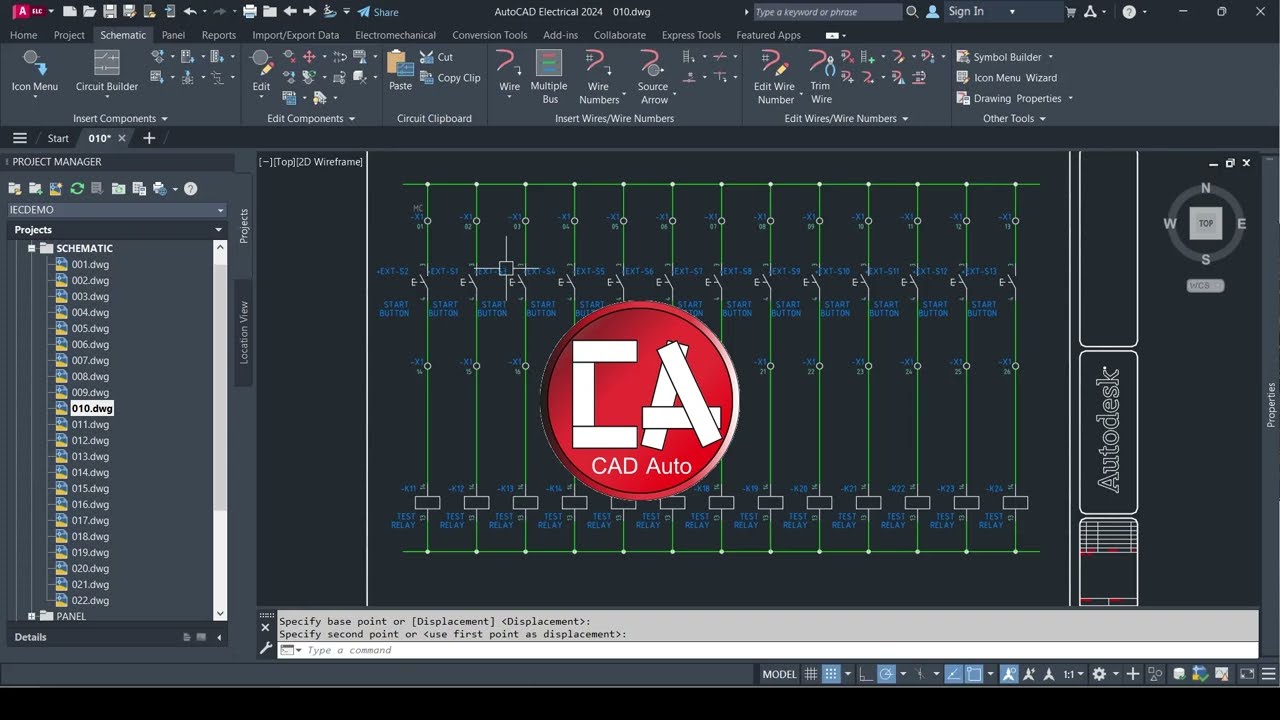This screenshot has width=1280, height=720.
Task: Click the Wire Numbers tool
Action: click(x=599, y=76)
